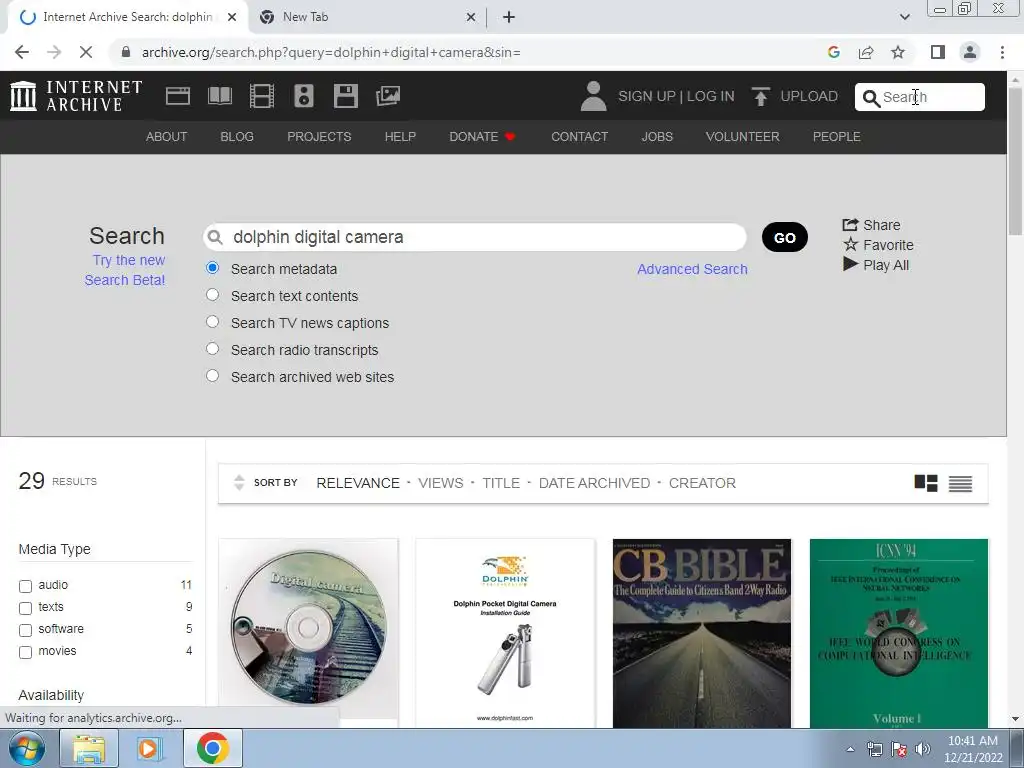Open the Chrome side panel
Viewport: 1024px width, 768px height.
938,52
